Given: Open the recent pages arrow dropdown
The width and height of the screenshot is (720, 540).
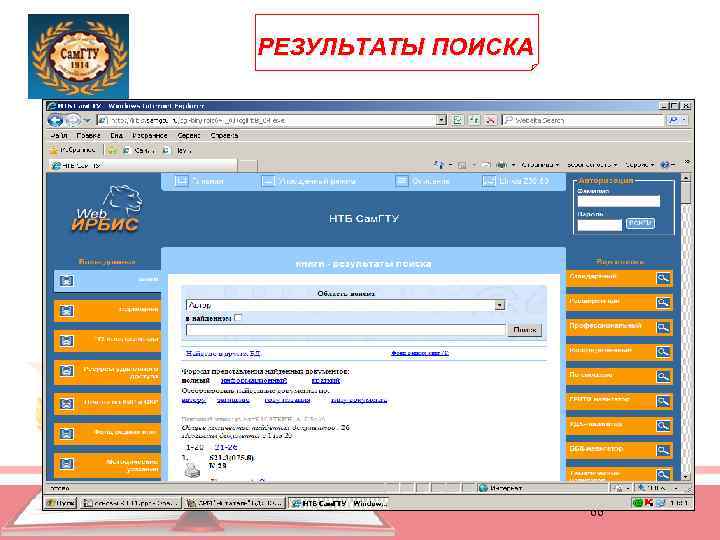Looking at the screenshot, I should tap(87, 120).
